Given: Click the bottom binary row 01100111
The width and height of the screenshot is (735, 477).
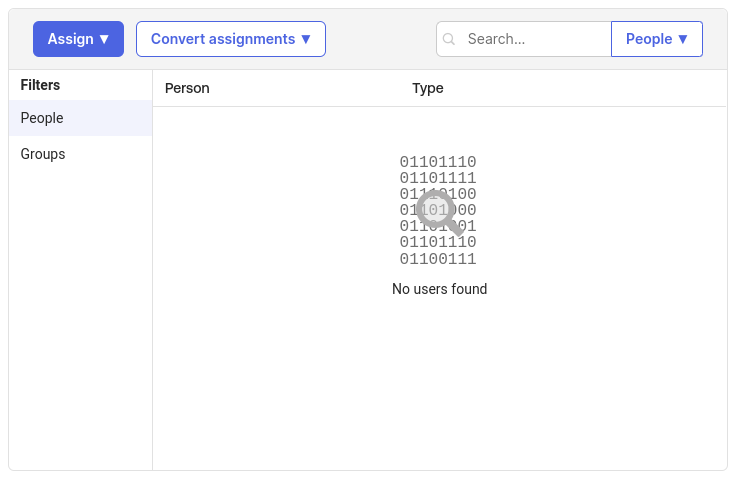Looking at the screenshot, I should [x=438, y=259].
